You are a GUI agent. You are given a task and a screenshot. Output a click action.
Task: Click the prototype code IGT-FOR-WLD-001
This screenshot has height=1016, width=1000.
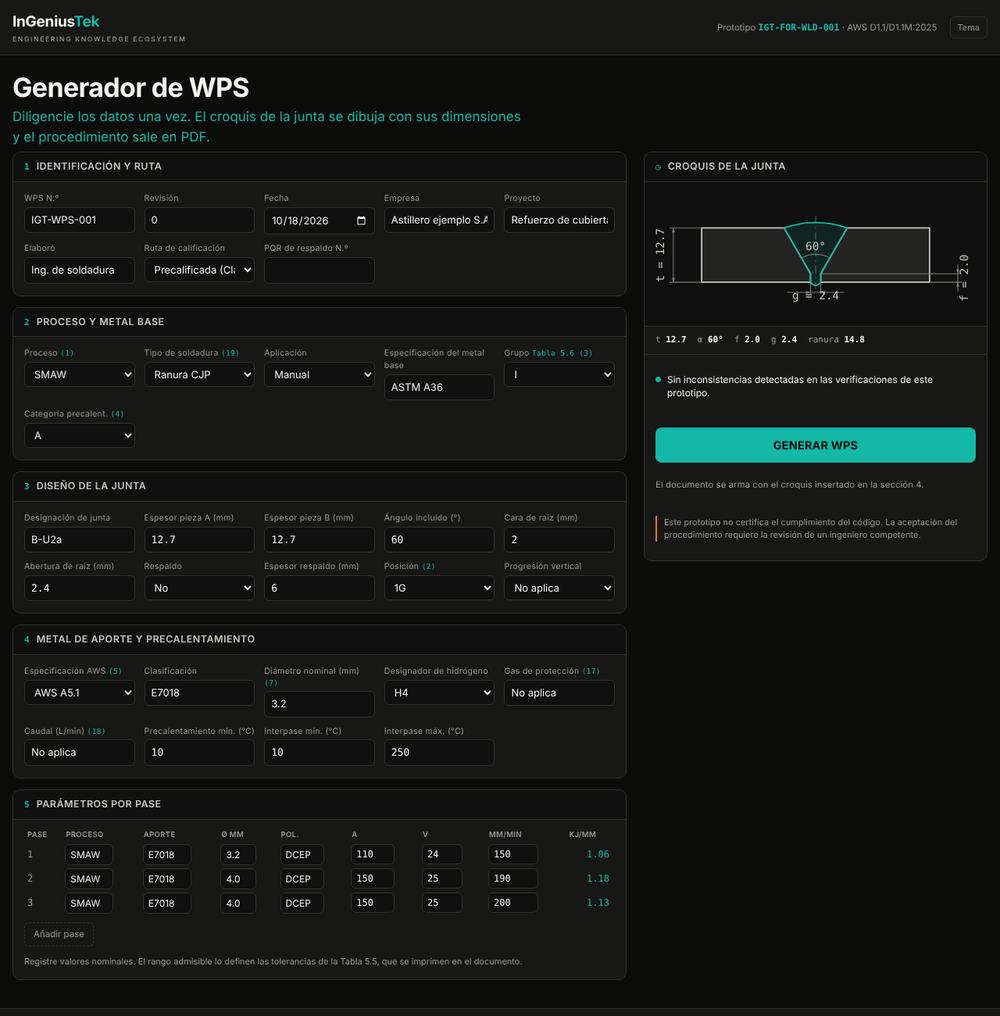tap(798, 27)
